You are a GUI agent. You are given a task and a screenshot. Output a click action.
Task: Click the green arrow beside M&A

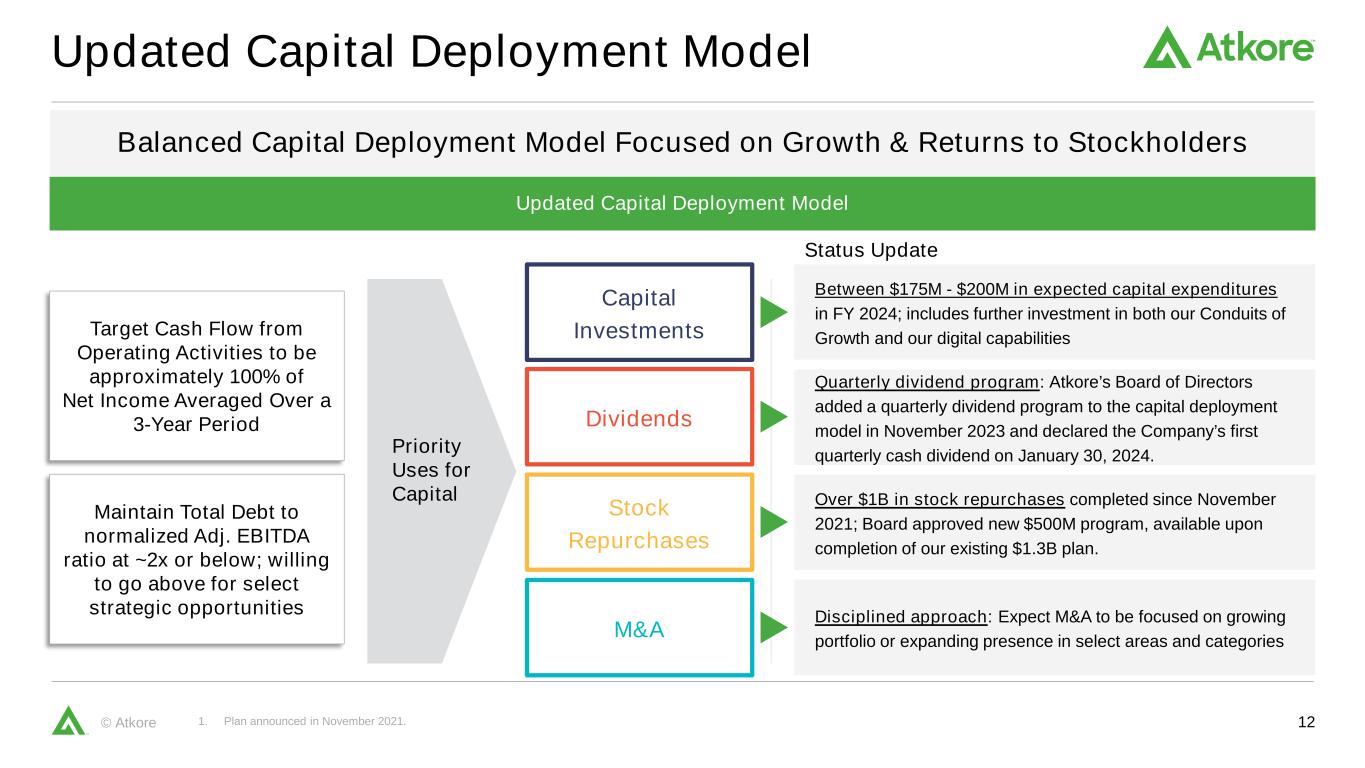pos(775,628)
